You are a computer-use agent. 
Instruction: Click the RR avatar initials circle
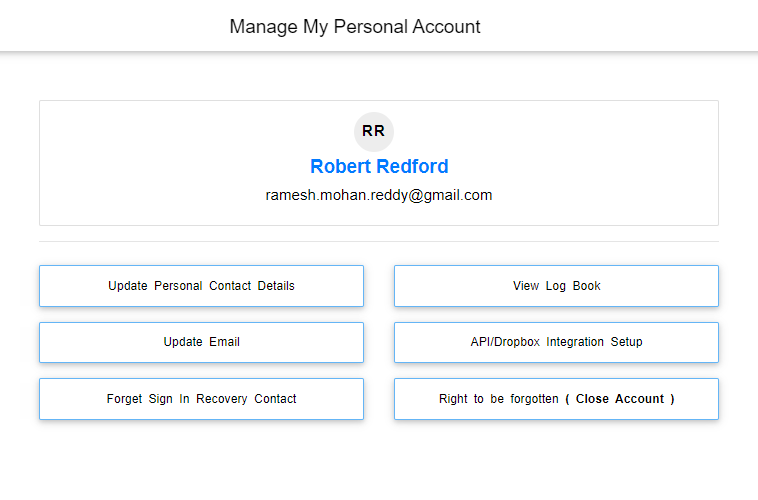click(374, 132)
